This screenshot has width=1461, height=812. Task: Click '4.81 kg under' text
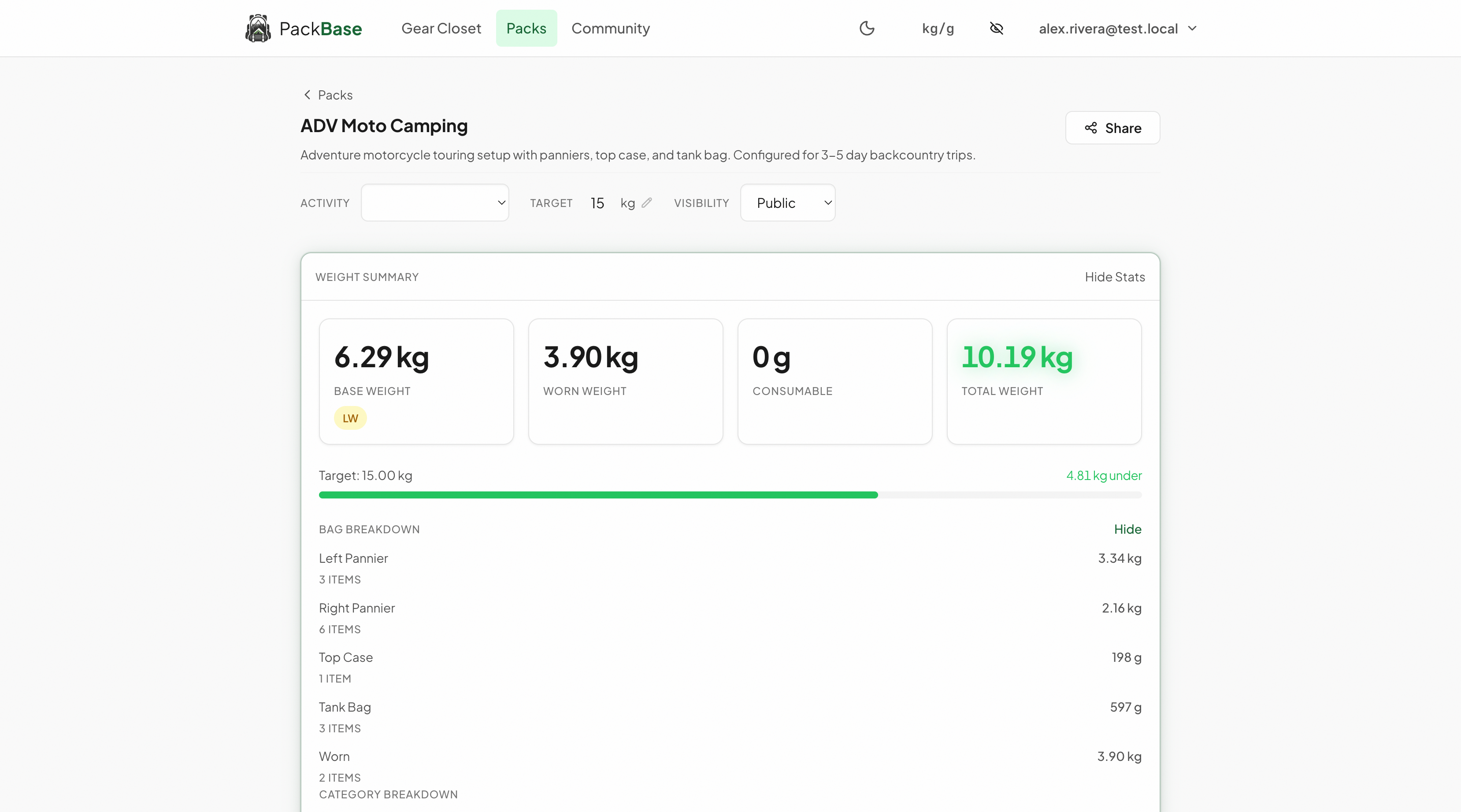[x=1104, y=475]
